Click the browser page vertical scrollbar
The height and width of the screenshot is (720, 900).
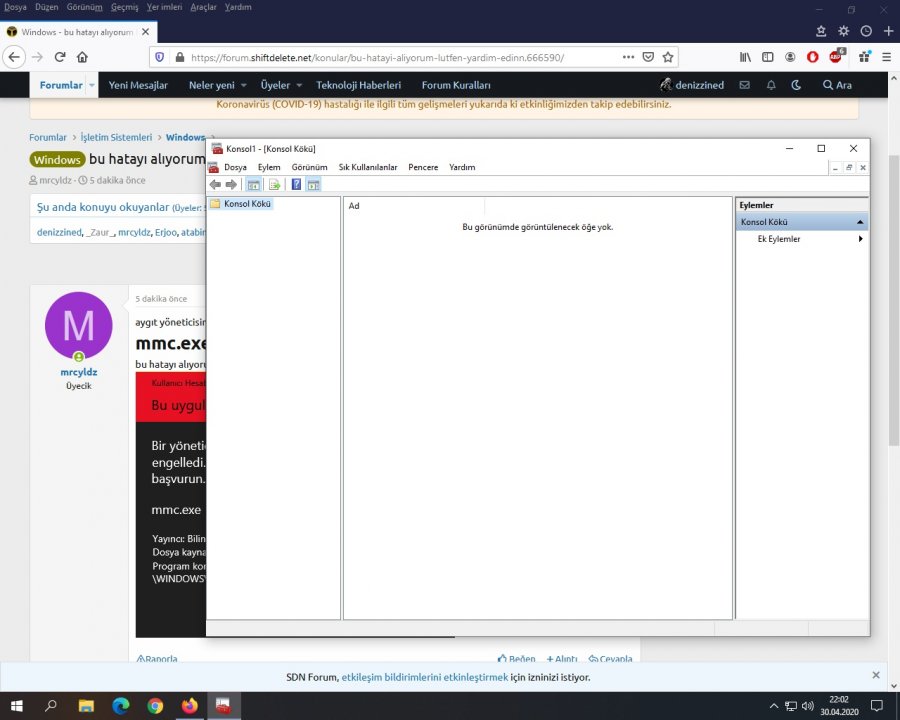(x=893, y=300)
